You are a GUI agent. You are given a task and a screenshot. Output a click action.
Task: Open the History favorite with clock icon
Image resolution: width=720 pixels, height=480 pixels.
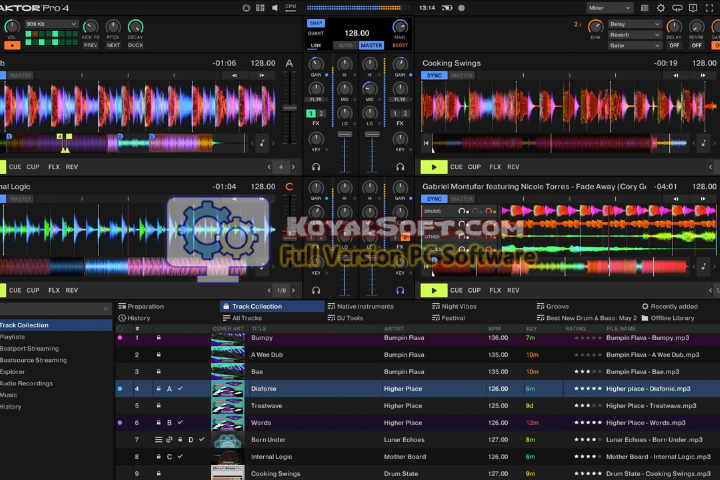pos(134,318)
